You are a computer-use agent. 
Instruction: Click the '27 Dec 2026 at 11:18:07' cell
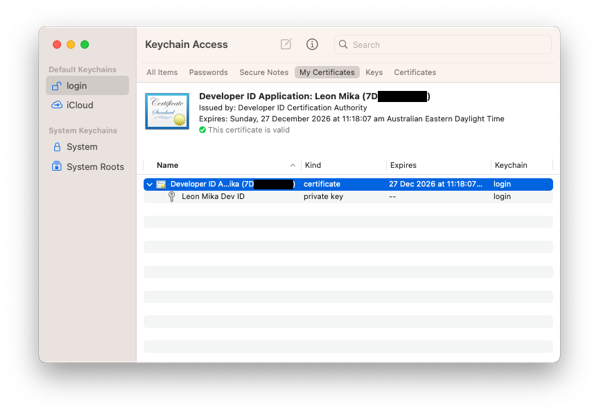pyautogui.click(x=435, y=184)
